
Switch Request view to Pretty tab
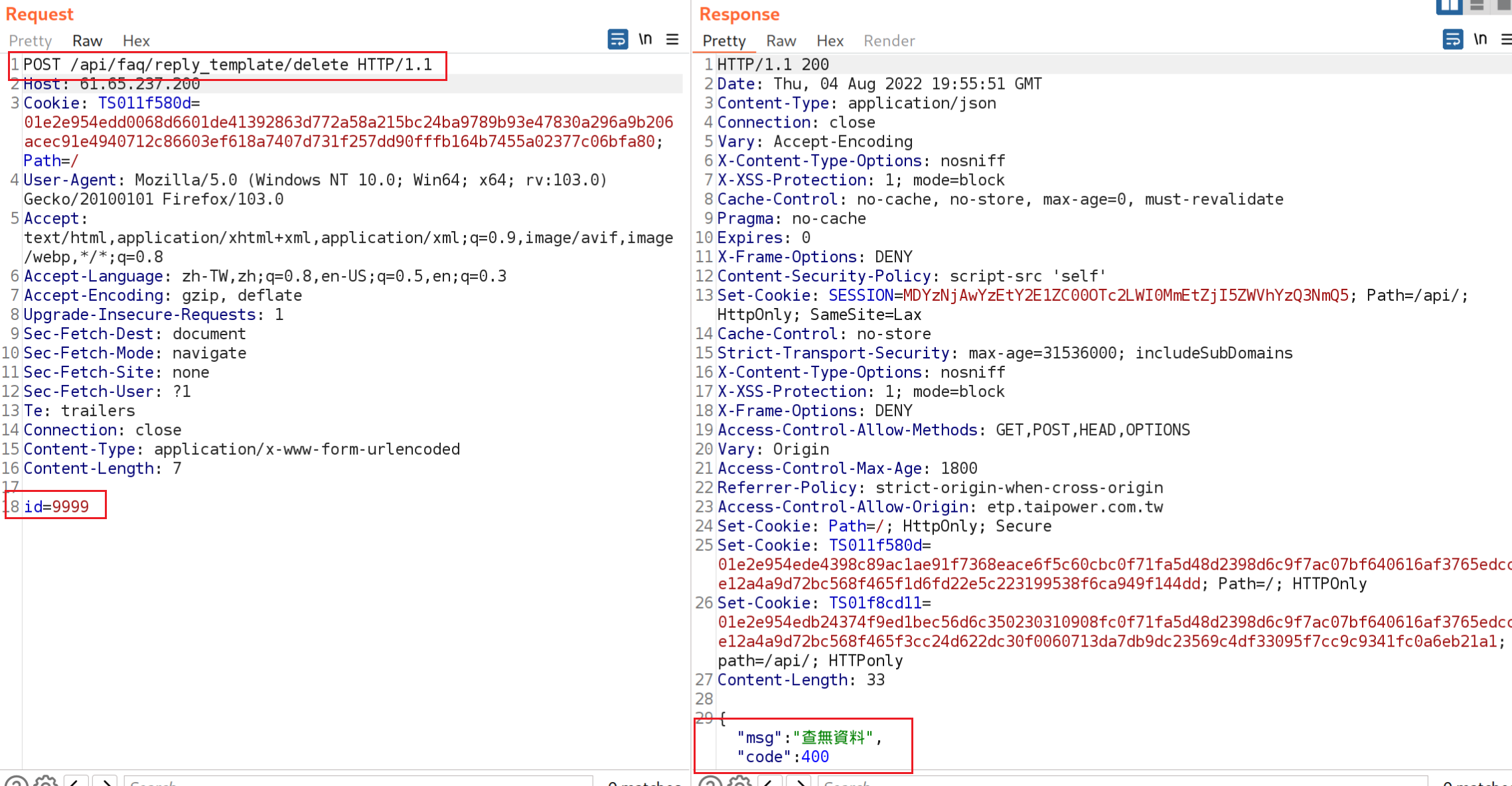pos(31,40)
